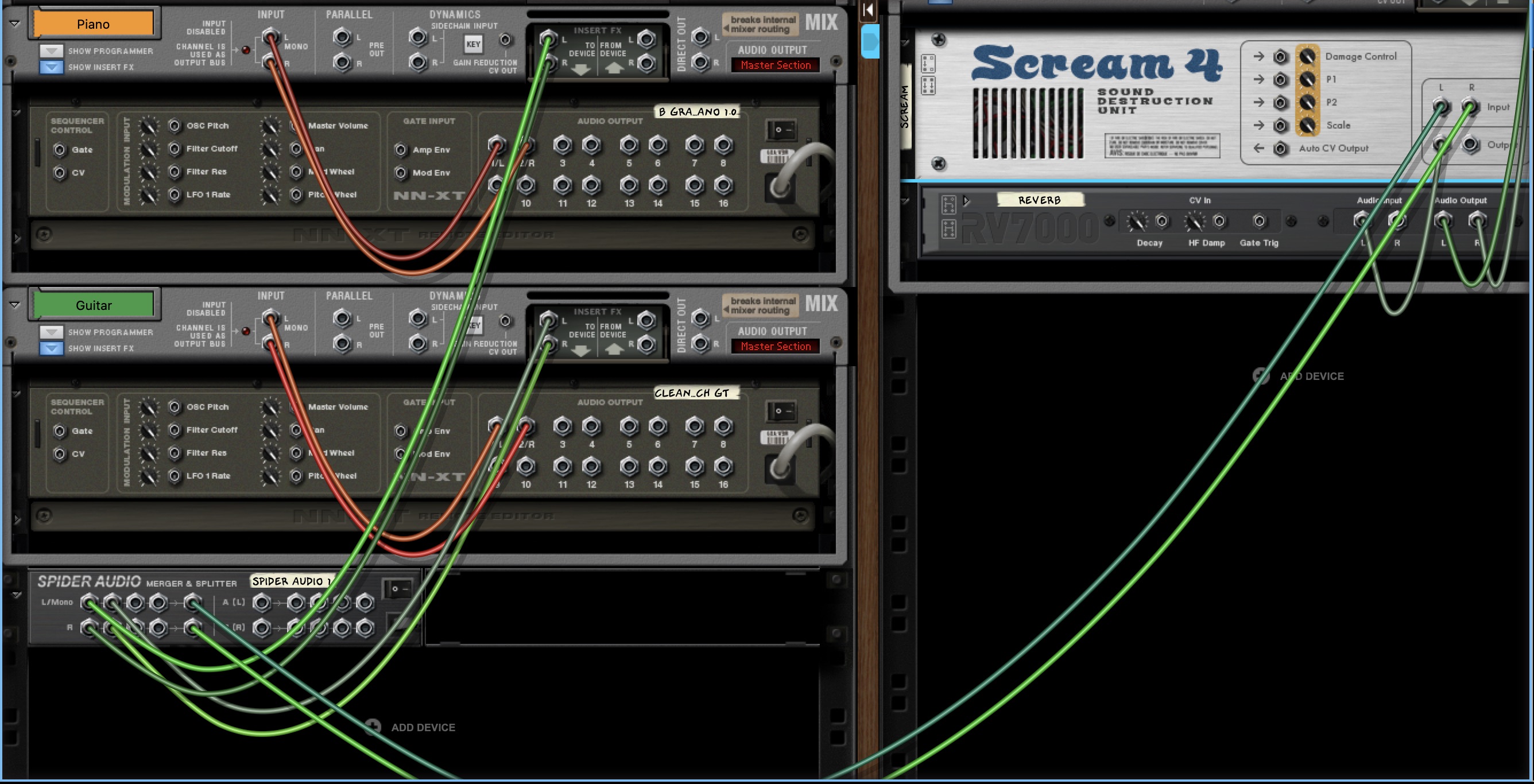Click the Piano NN-XT Mod Env gate input jack
This screenshot has width=1534, height=784.
pos(401,173)
